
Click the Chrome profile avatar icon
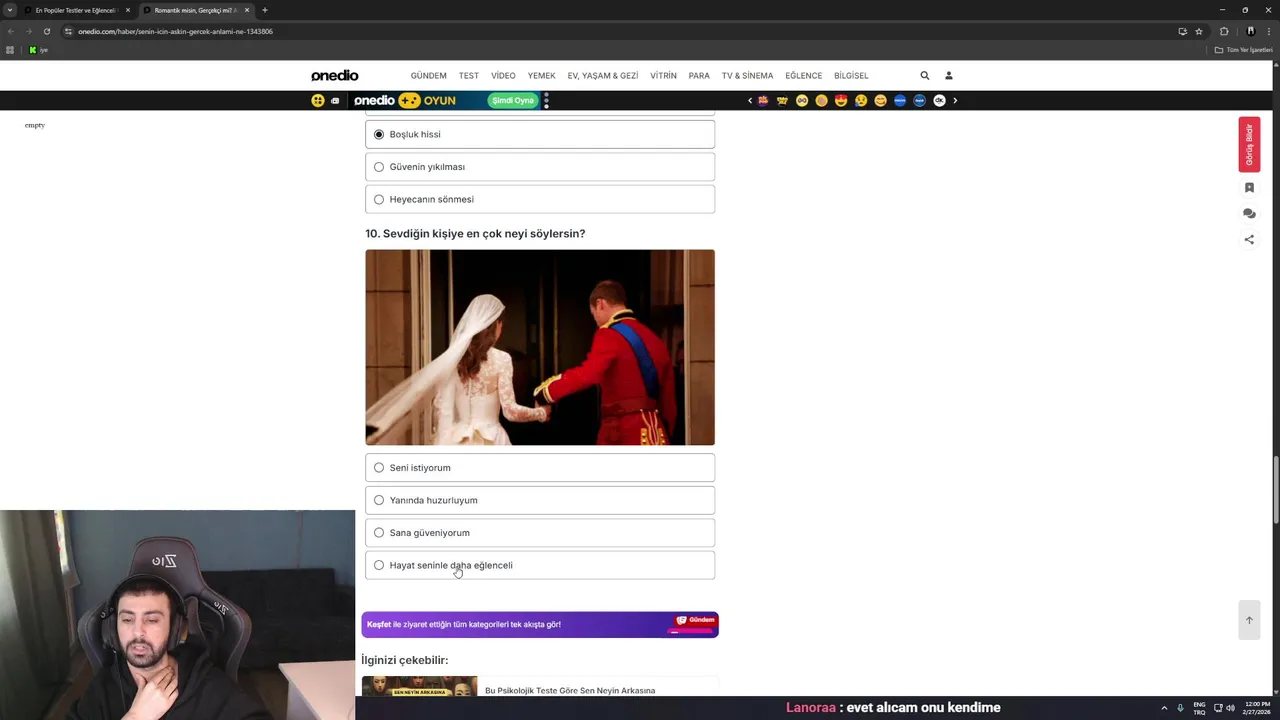1250,31
